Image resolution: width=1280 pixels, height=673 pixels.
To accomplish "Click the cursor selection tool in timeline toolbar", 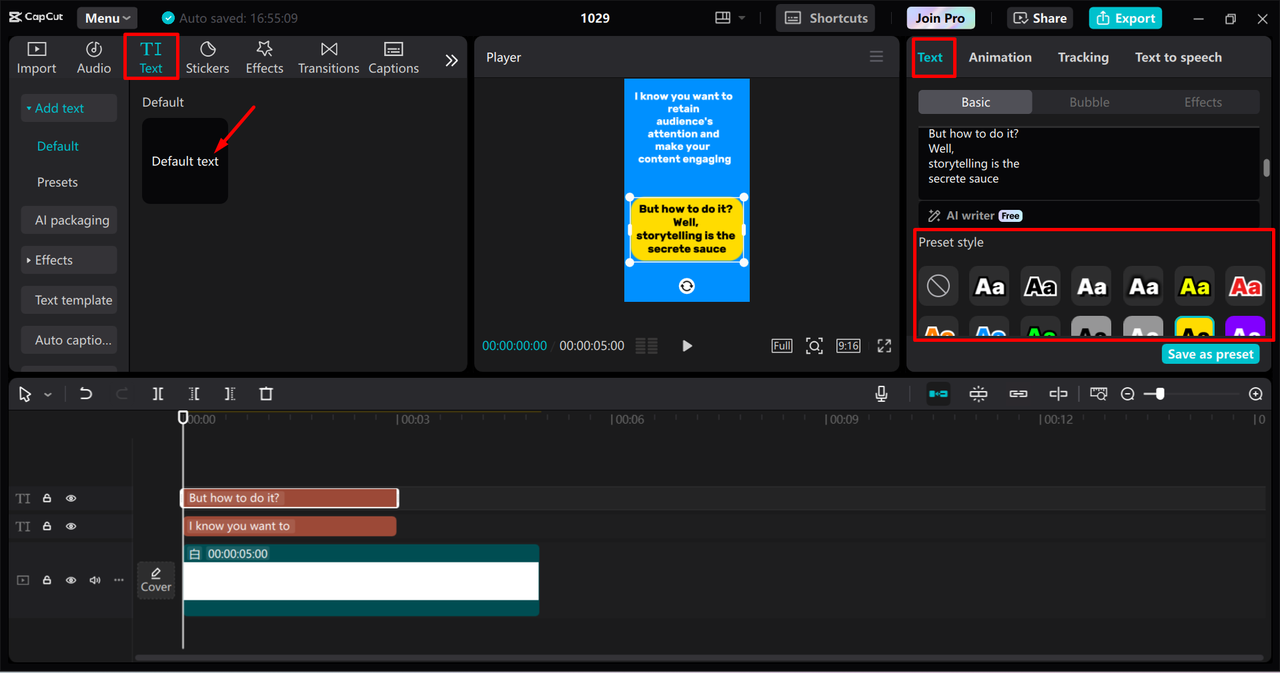I will [x=25, y=394].
